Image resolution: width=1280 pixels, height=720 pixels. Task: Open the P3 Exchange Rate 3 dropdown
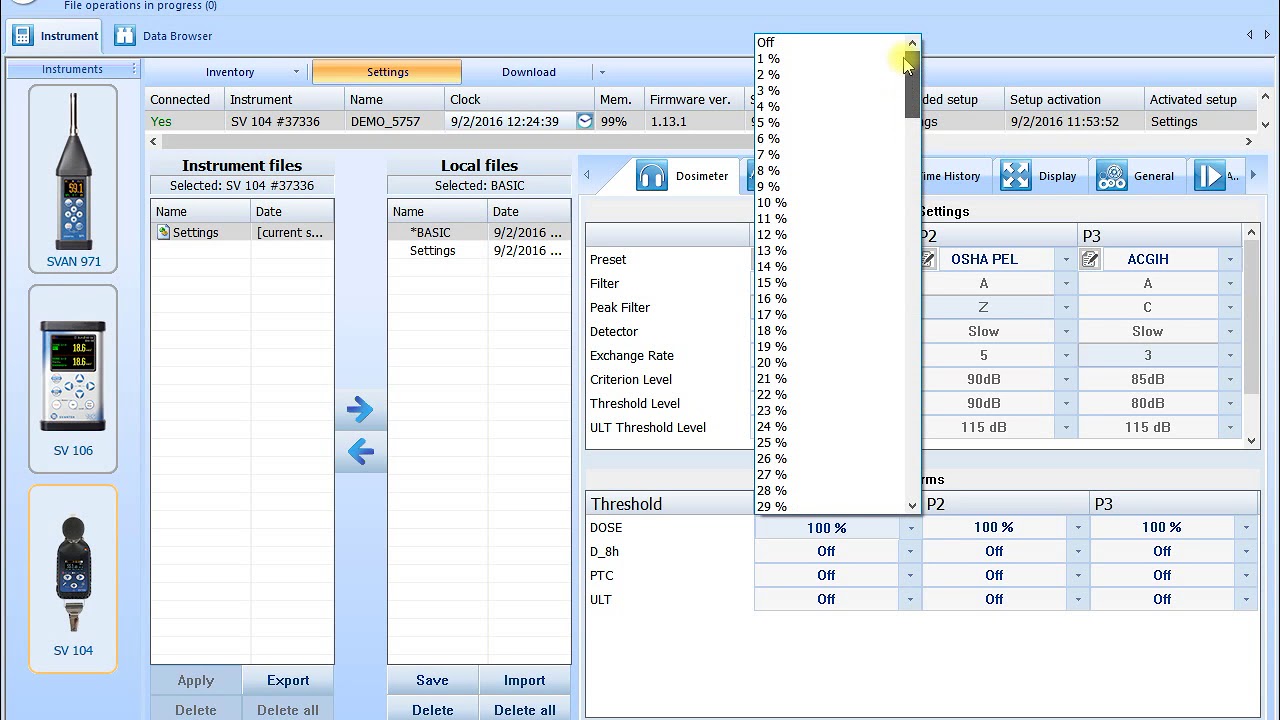[x=1230, y=356]
